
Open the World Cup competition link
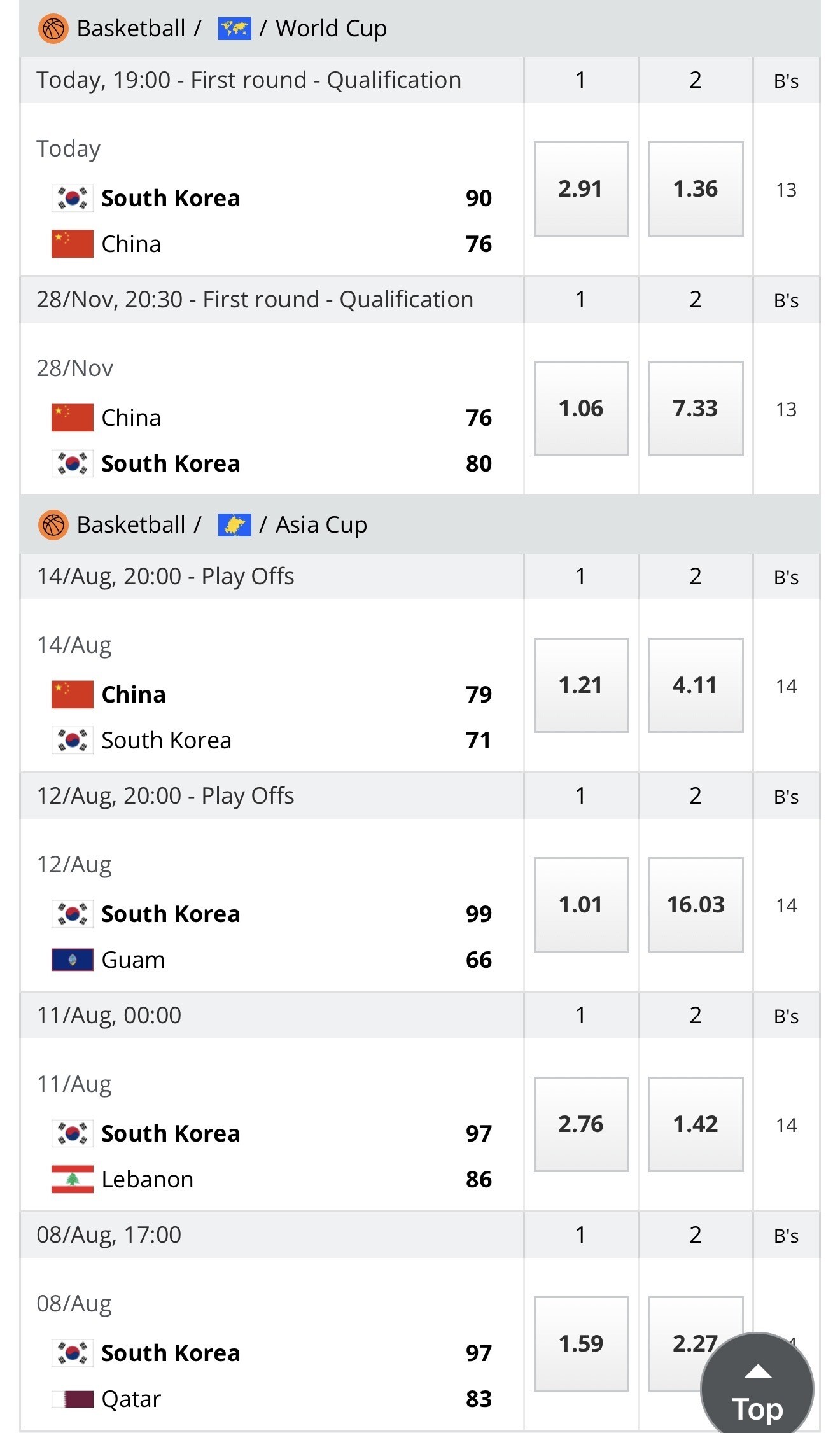(x=331, y=29)
